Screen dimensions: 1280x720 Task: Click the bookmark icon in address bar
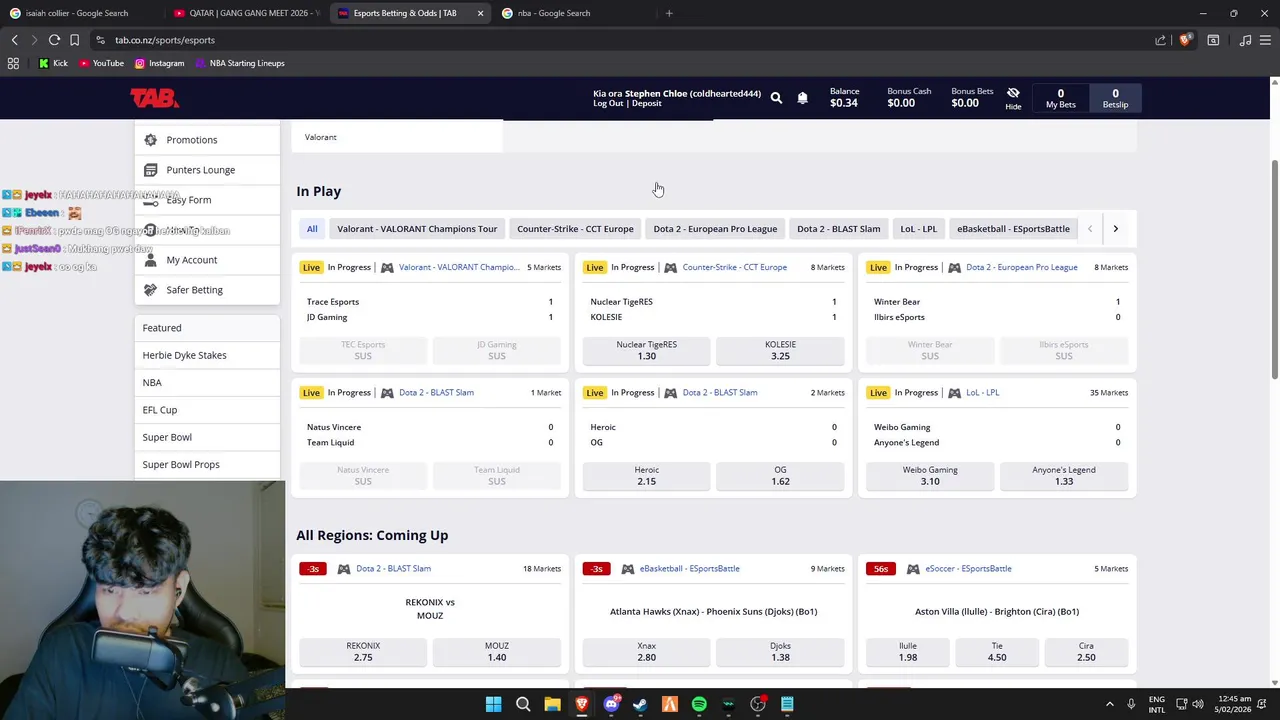click(74, 40)
